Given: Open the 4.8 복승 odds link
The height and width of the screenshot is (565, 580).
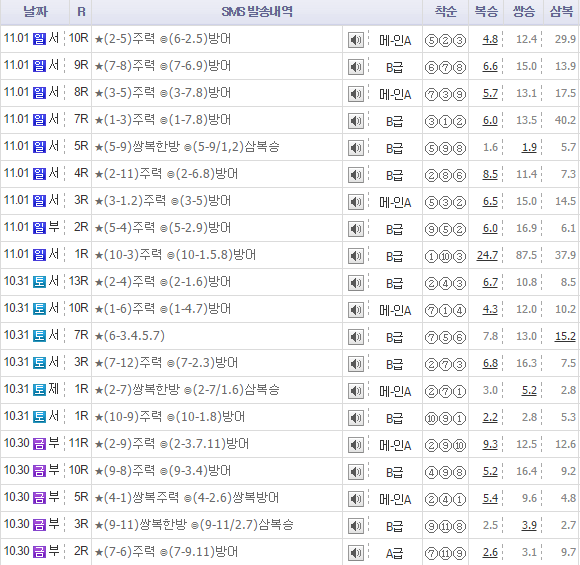Looking at the screenshot, I should pos(490,39).
